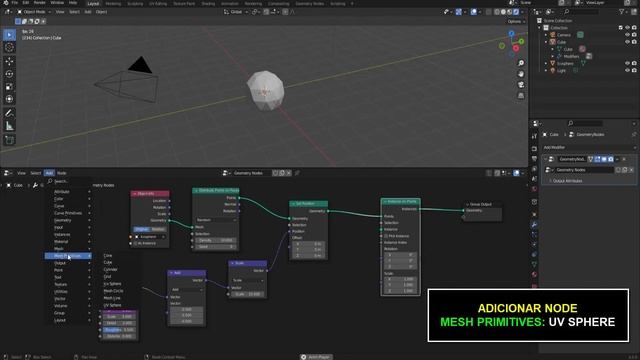Select the Rotate tool in viewport toolbar
This screenshot has height=360, width=640.
pos(9,74)
